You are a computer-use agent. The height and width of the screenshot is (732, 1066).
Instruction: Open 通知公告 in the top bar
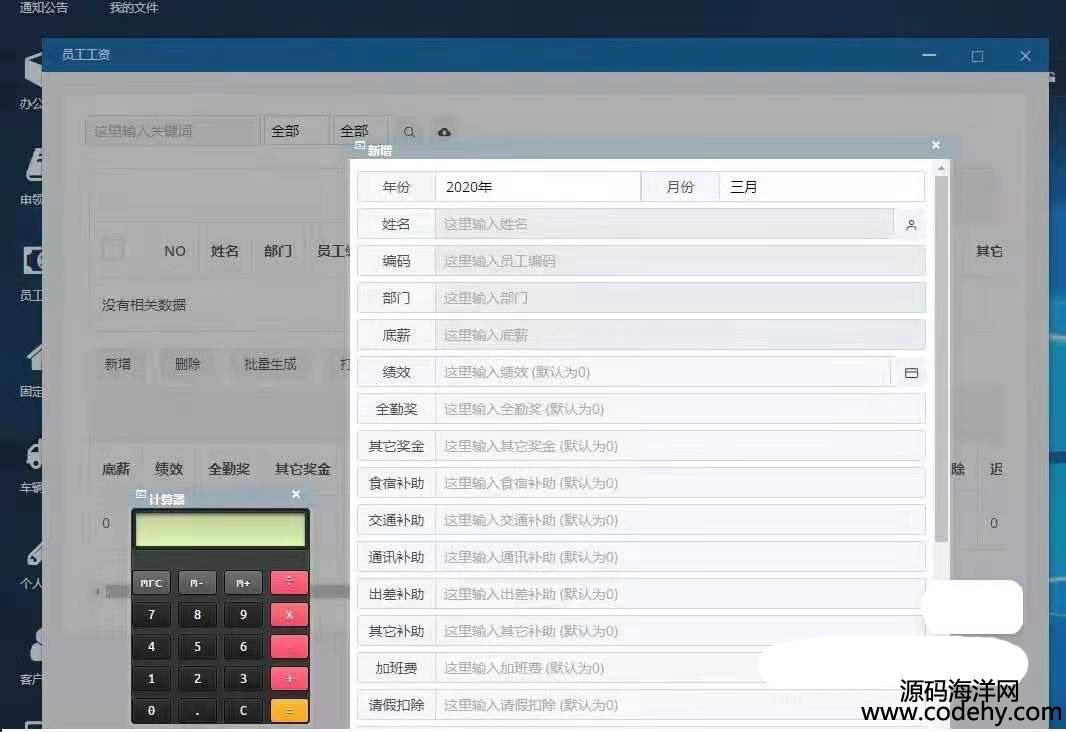44,8
